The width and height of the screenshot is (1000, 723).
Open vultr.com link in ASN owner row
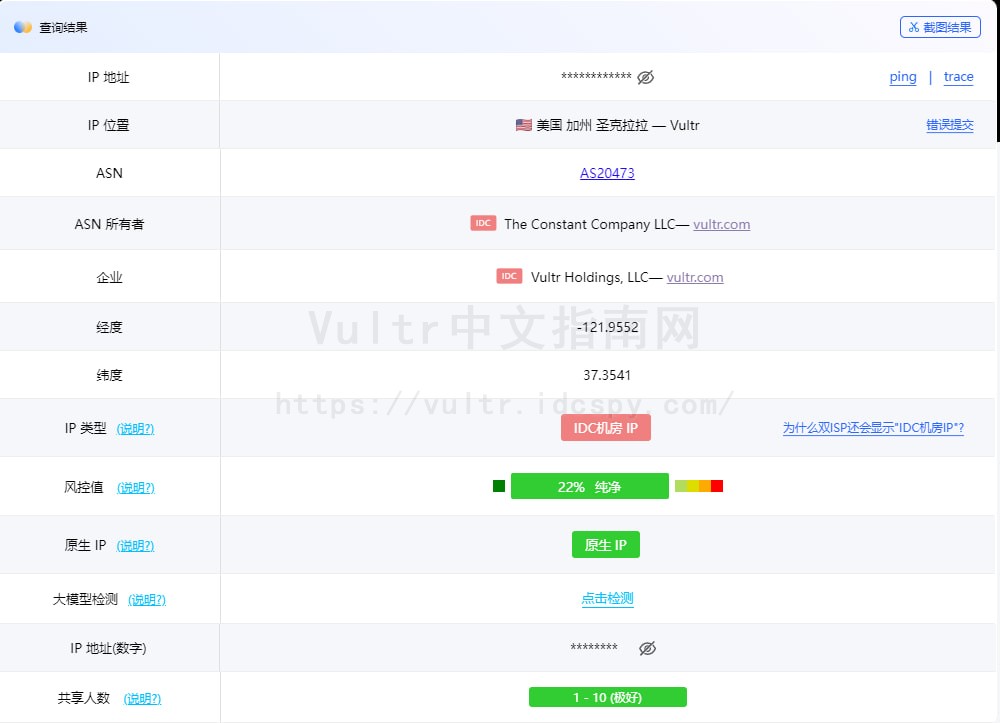tap(721, 224)
